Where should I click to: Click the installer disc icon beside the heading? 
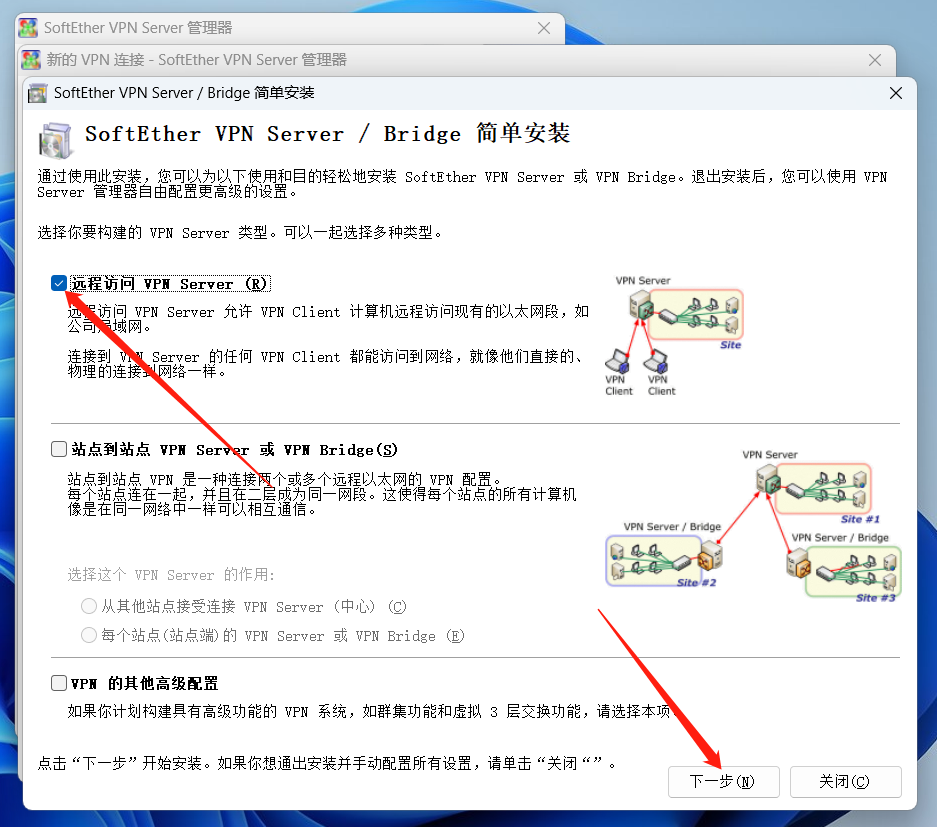point(55,140)
